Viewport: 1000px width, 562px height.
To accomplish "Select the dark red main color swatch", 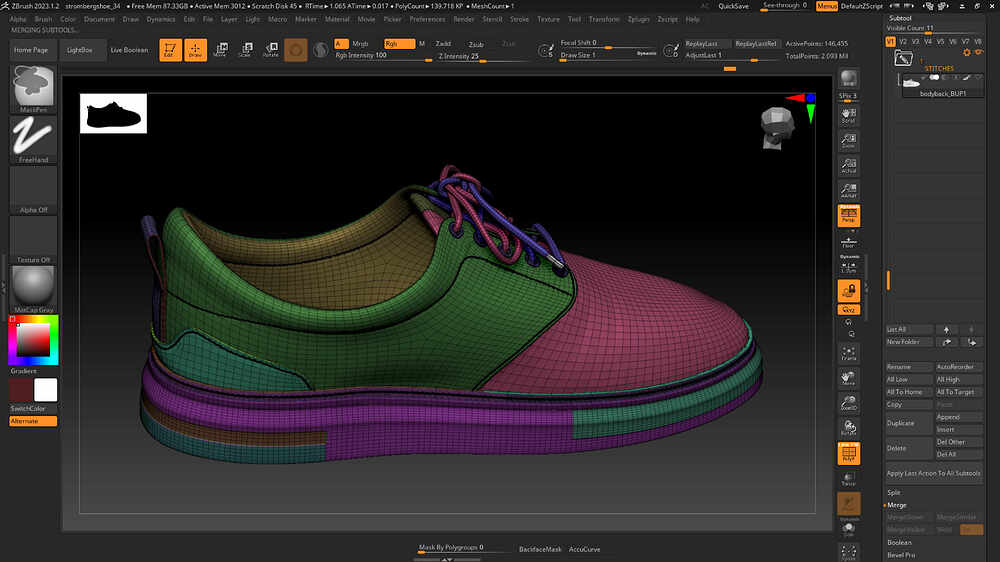I will click(x=21, y=390).
